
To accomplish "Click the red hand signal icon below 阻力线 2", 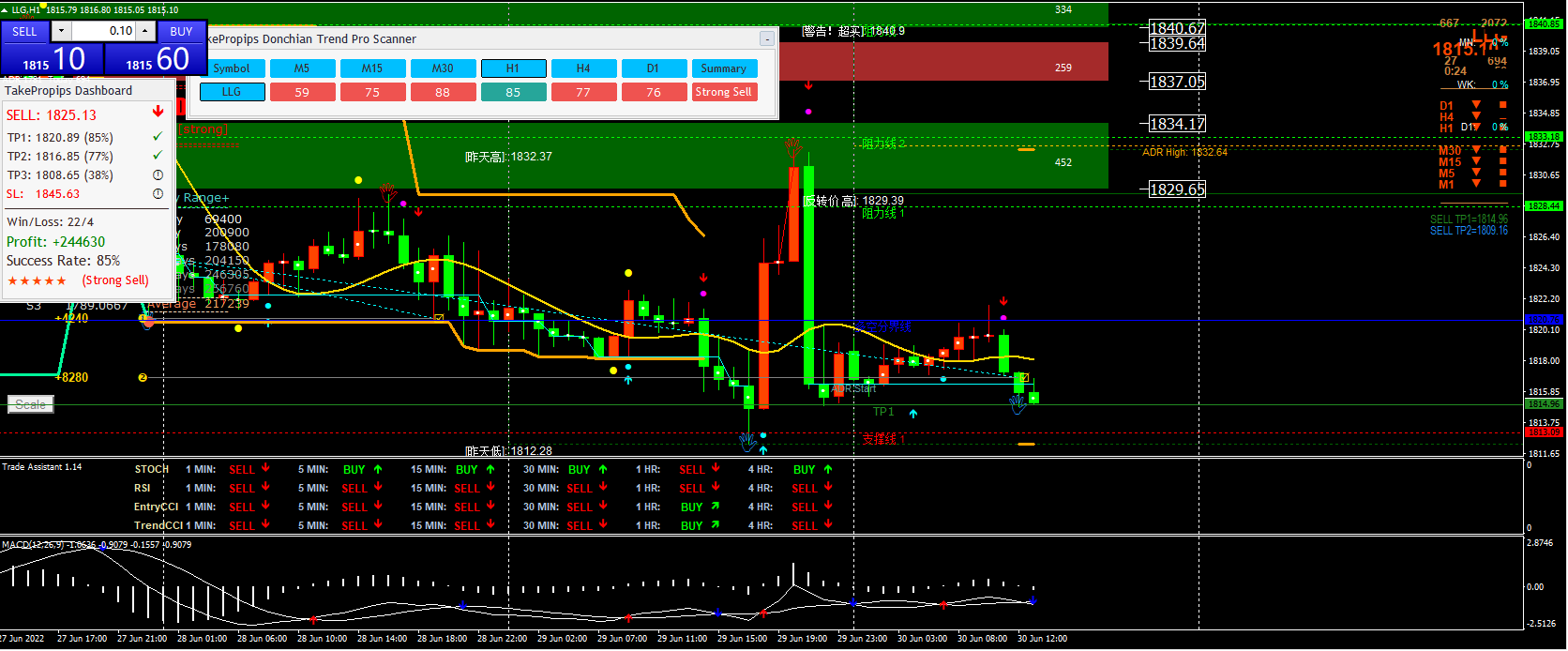I will [793, 147].
